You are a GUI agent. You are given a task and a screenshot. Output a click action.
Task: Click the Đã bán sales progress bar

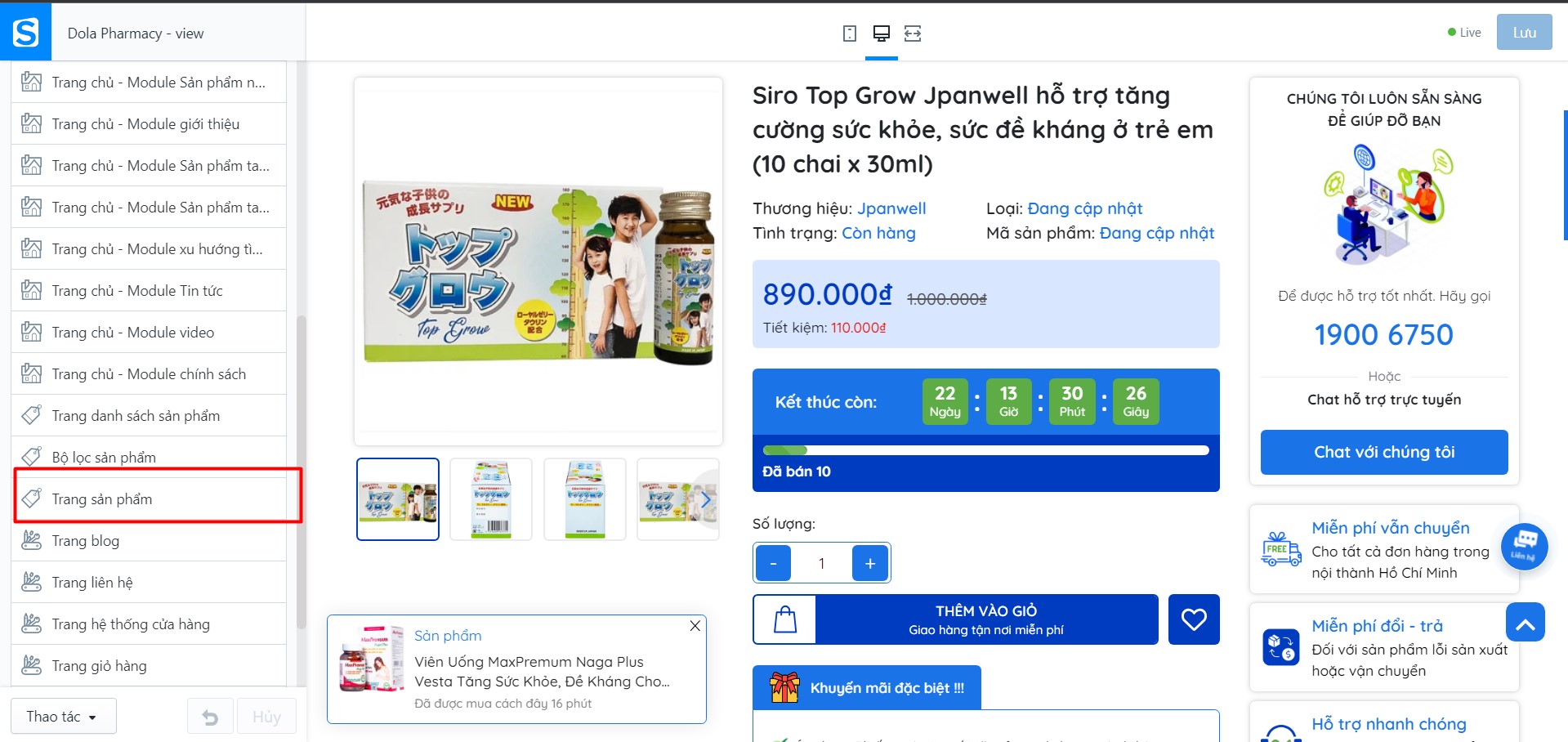click(985, 450)
